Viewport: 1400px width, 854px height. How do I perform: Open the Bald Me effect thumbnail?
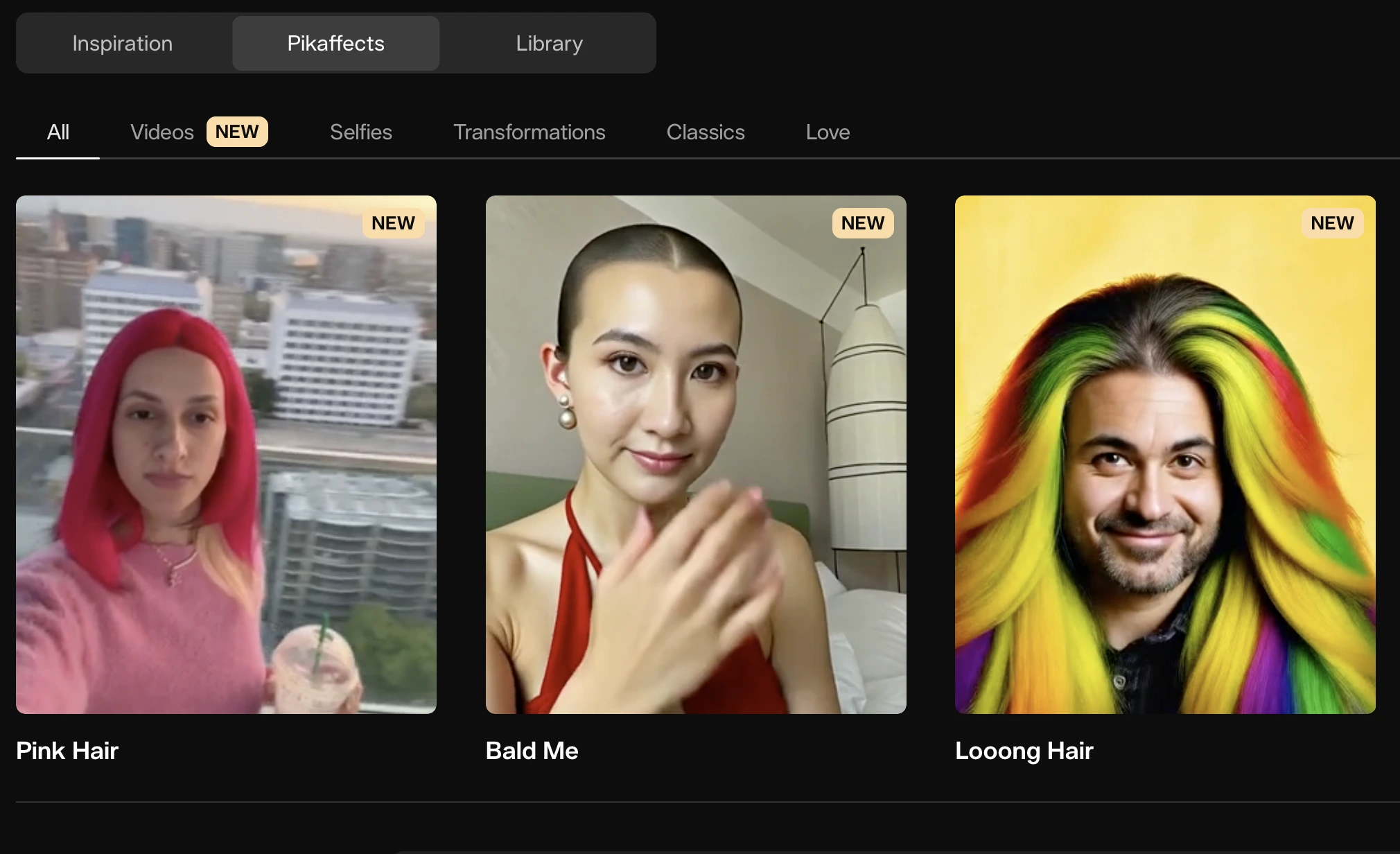(696, 454)
